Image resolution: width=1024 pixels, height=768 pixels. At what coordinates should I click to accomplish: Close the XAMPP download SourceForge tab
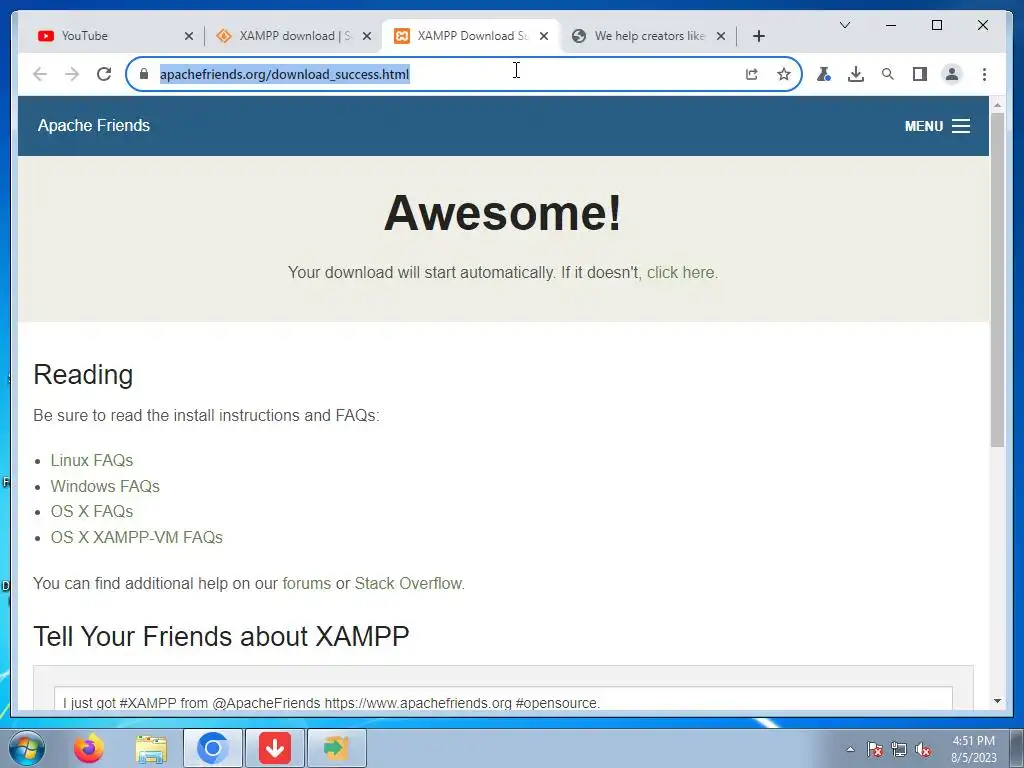367,36
